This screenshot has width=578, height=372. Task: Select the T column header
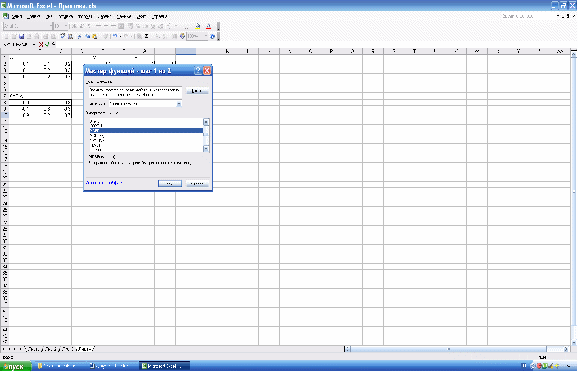[415, 51]
